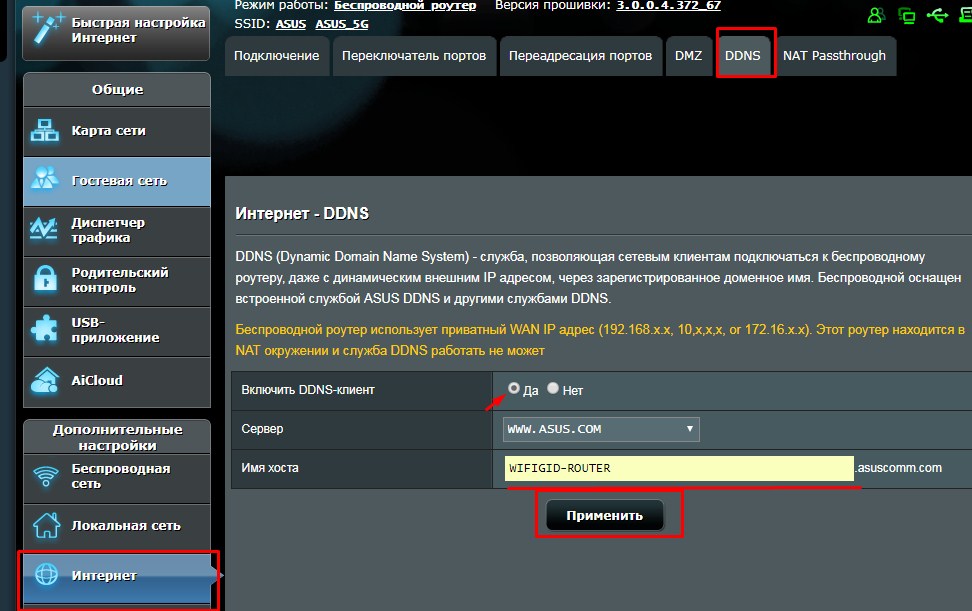Screen dimensions: 972x611
Task: Click the Применить apply button
Action: click(x=604, y=516)
